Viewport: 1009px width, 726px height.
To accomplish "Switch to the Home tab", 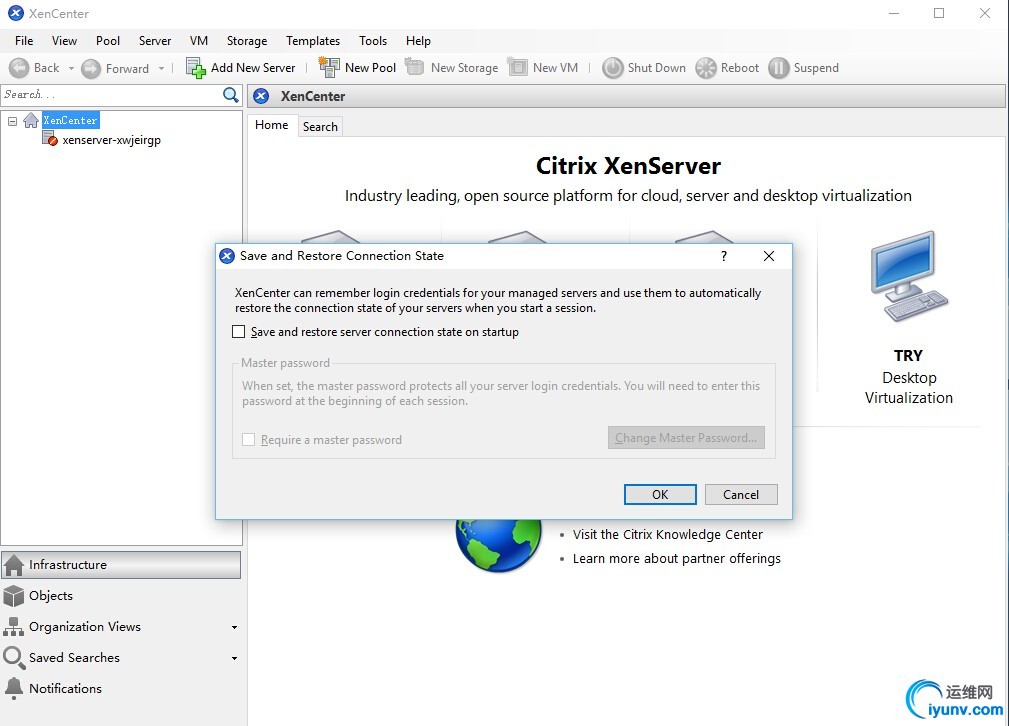I will point(272,125).
